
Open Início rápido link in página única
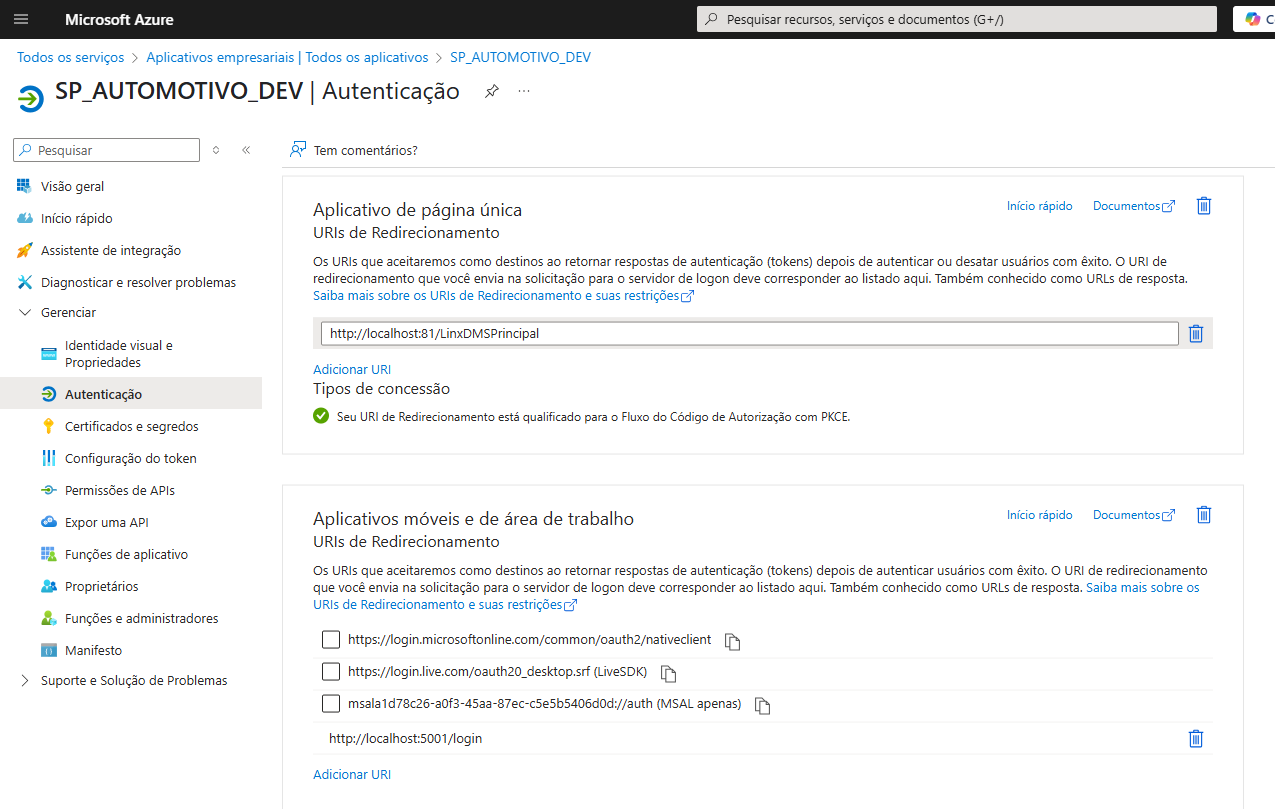(x=1039, y=206)
